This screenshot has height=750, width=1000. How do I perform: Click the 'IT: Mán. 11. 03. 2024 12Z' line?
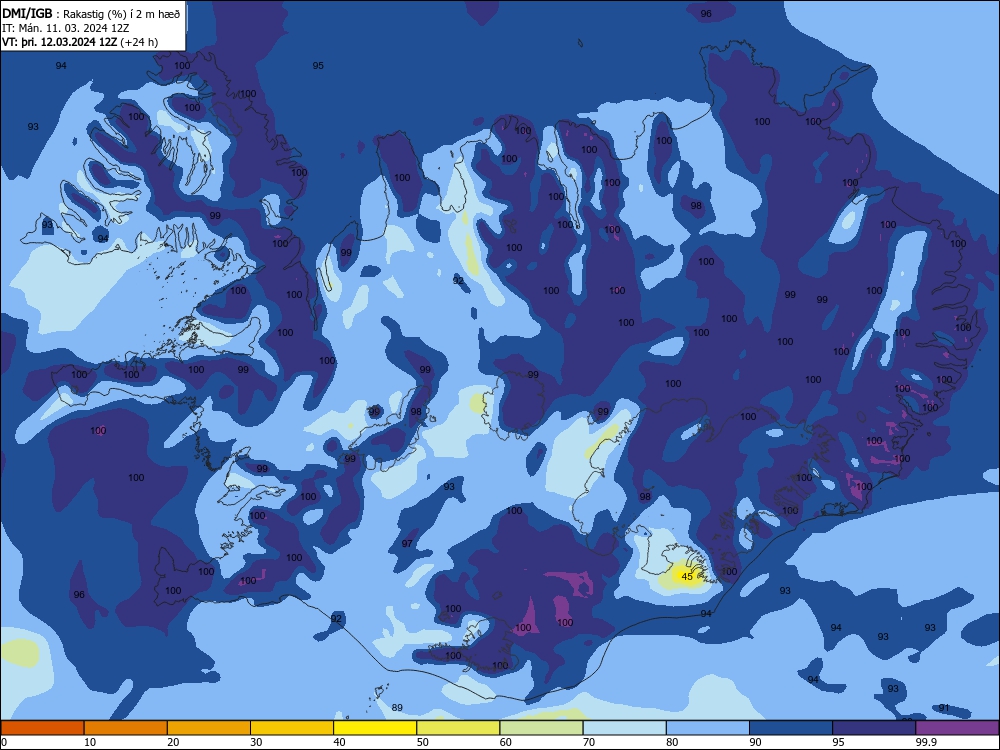click(66, 28)
